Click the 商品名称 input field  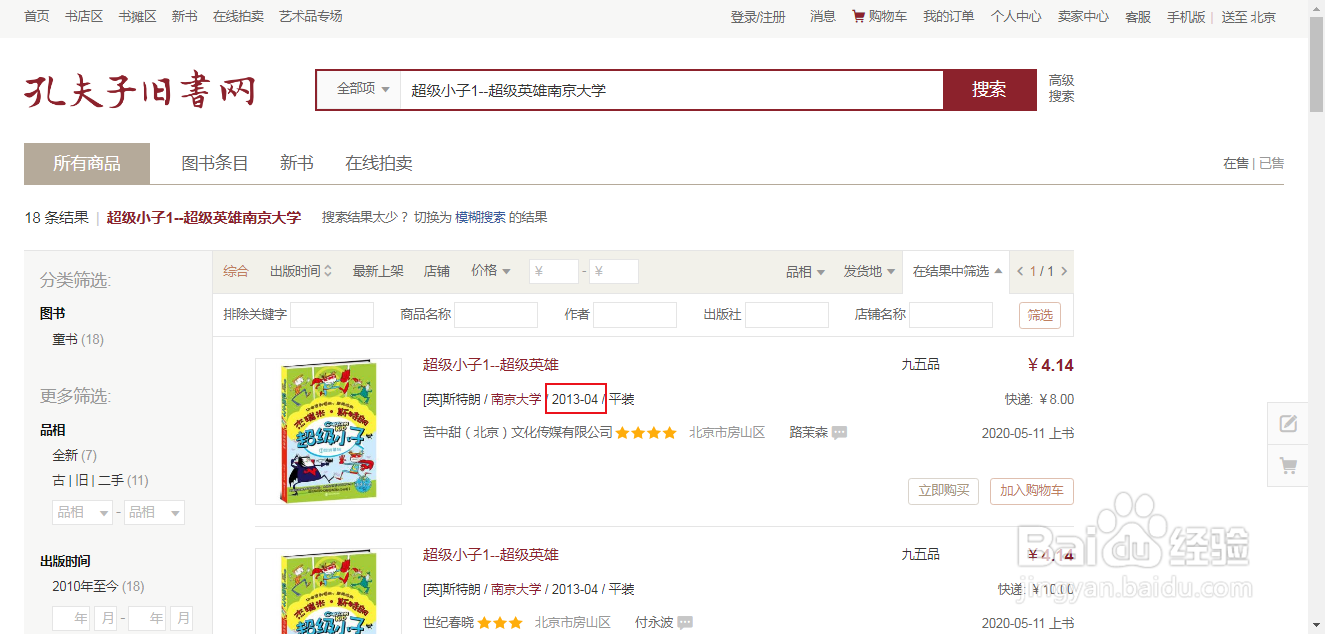click(x=496, y=315)
